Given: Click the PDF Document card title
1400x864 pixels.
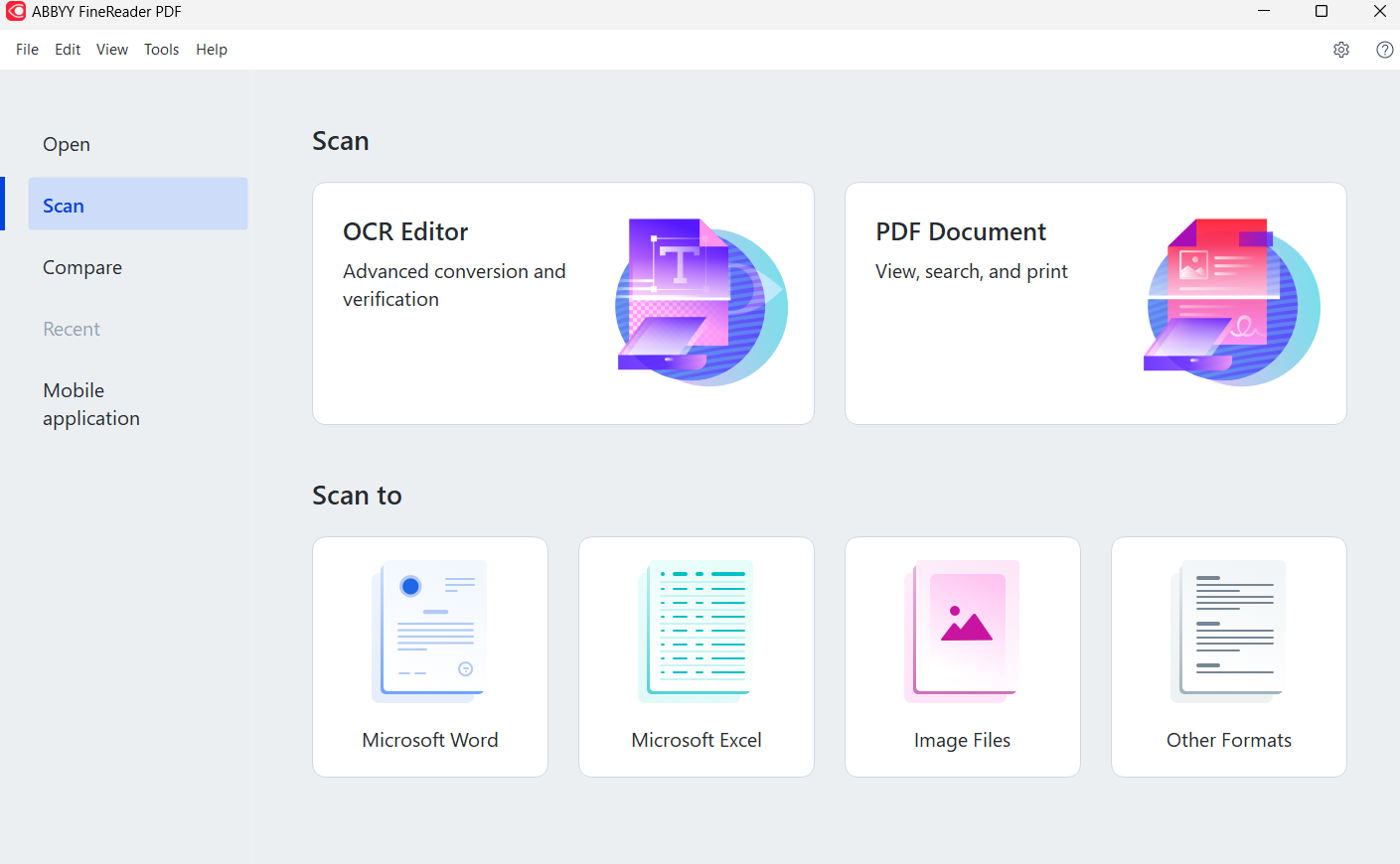Looking at the screenshot, I should click(961, 232).
